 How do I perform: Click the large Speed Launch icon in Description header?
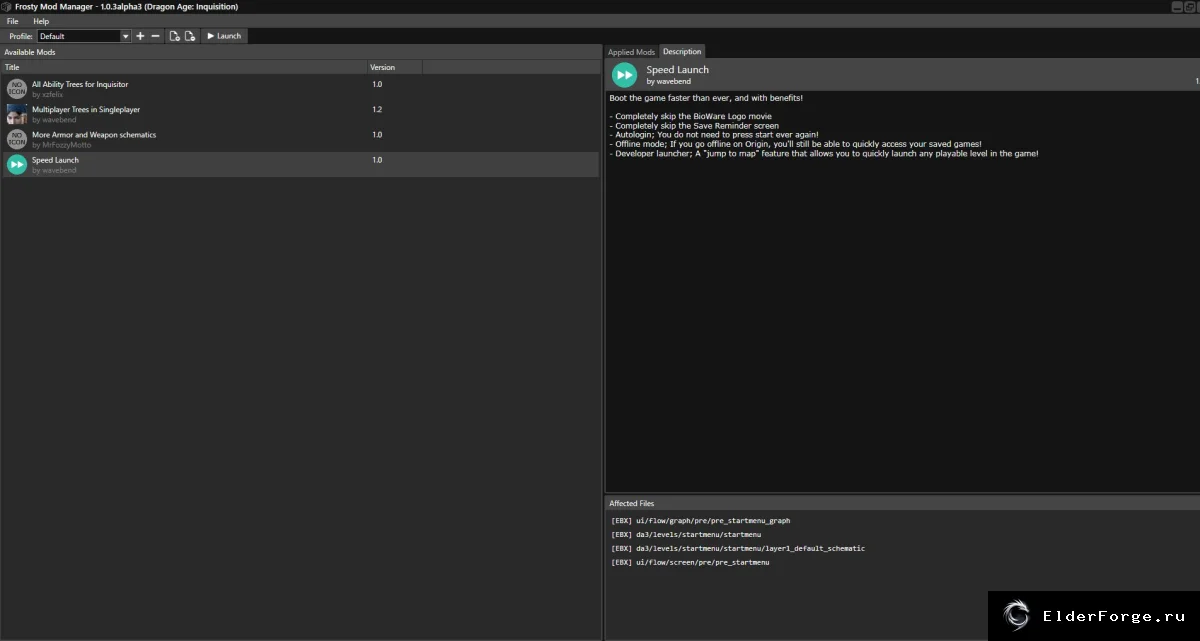pyautogui.click(x=625, y=74)
